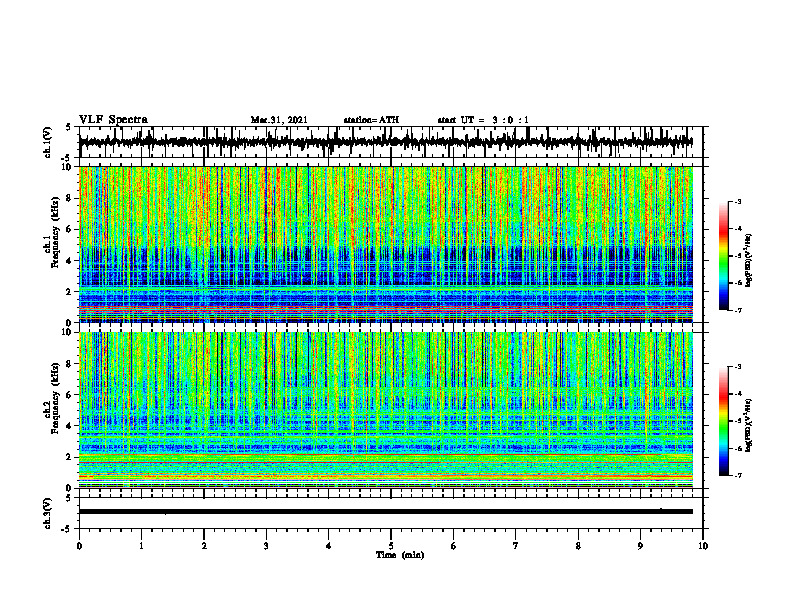Viewport: 792px width, 612px height.
Task: Click the "-5" tick on the ch.3(V) axis
Action: (x=68, y=530)
